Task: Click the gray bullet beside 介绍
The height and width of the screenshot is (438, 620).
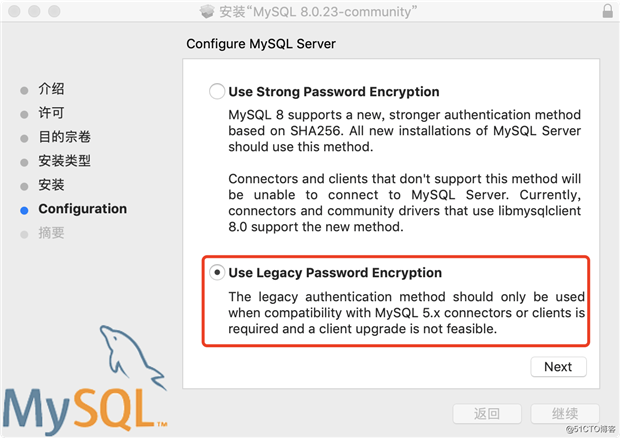Action: (24, 91)
